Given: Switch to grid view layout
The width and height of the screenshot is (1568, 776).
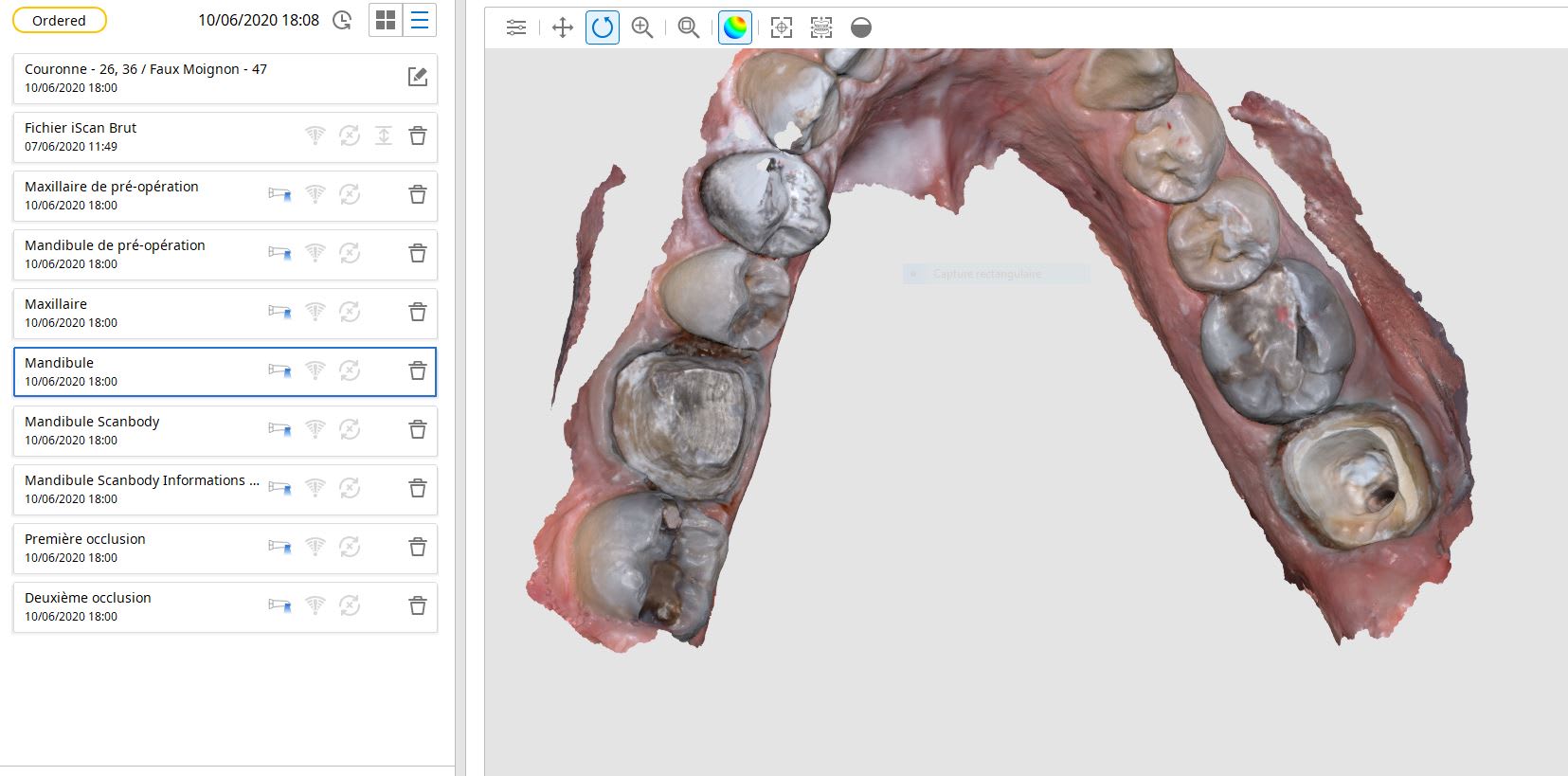Looking at the screenshot, I should click(386, 20).
